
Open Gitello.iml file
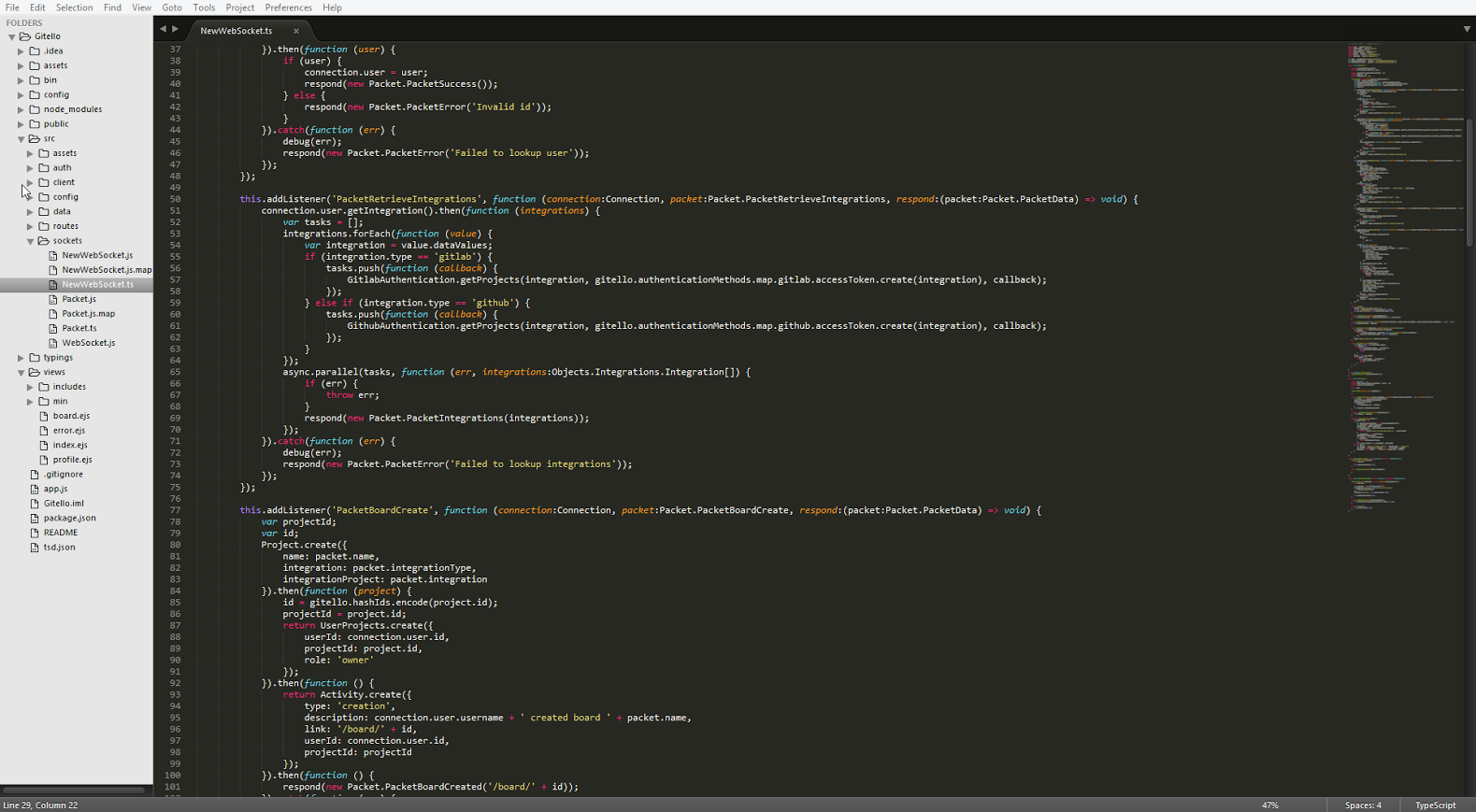[x=64, y=504]
